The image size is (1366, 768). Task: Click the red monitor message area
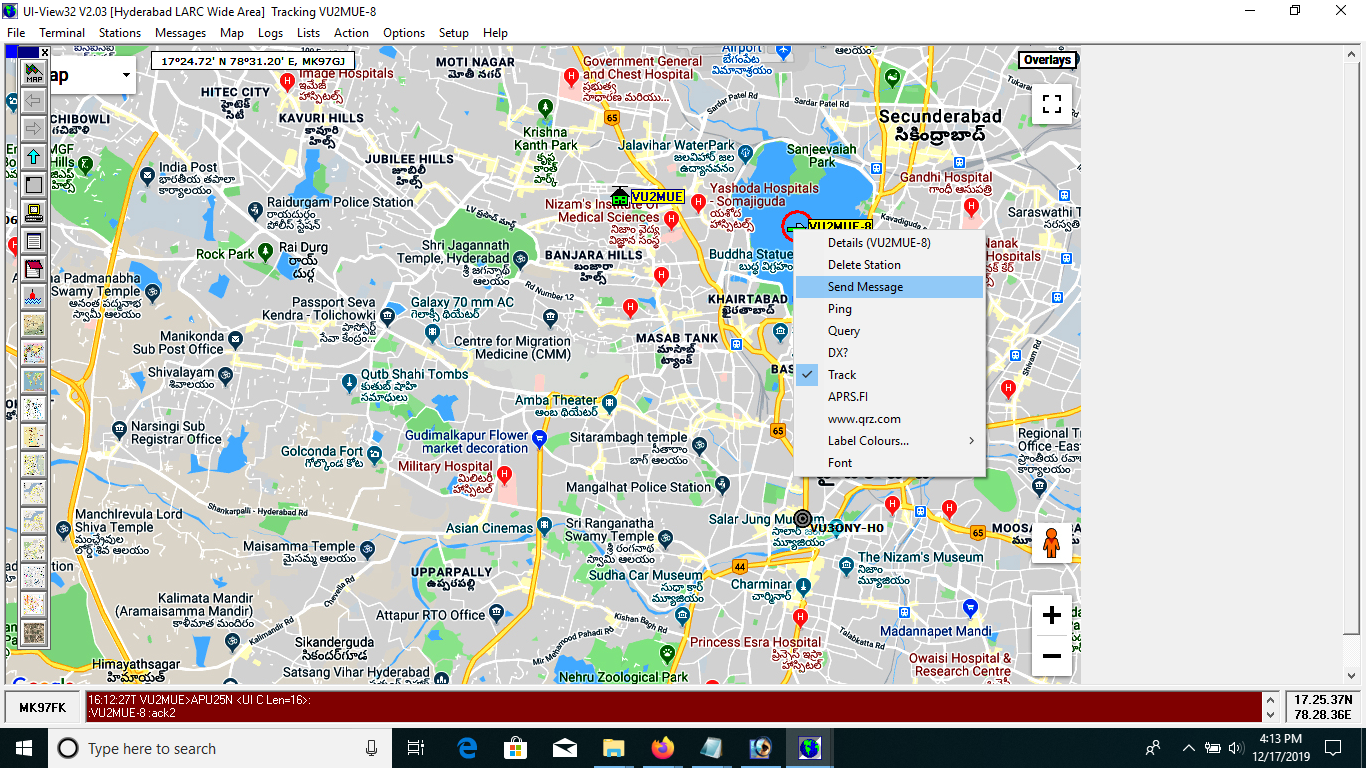tap(673, 707)
